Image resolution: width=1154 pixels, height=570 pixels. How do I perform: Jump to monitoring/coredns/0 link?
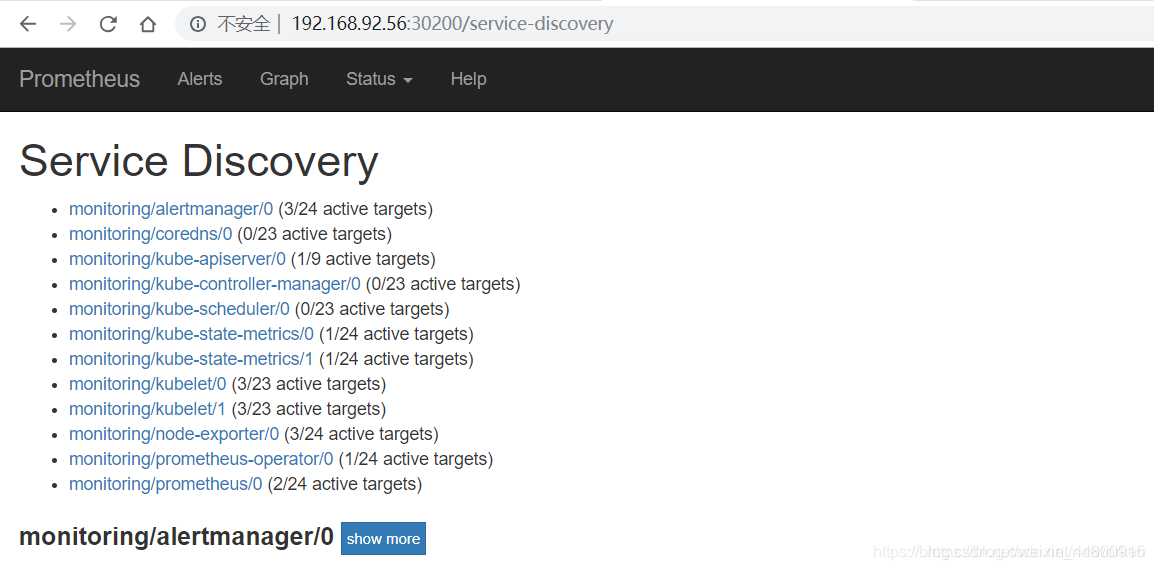[x=150, y=234]
